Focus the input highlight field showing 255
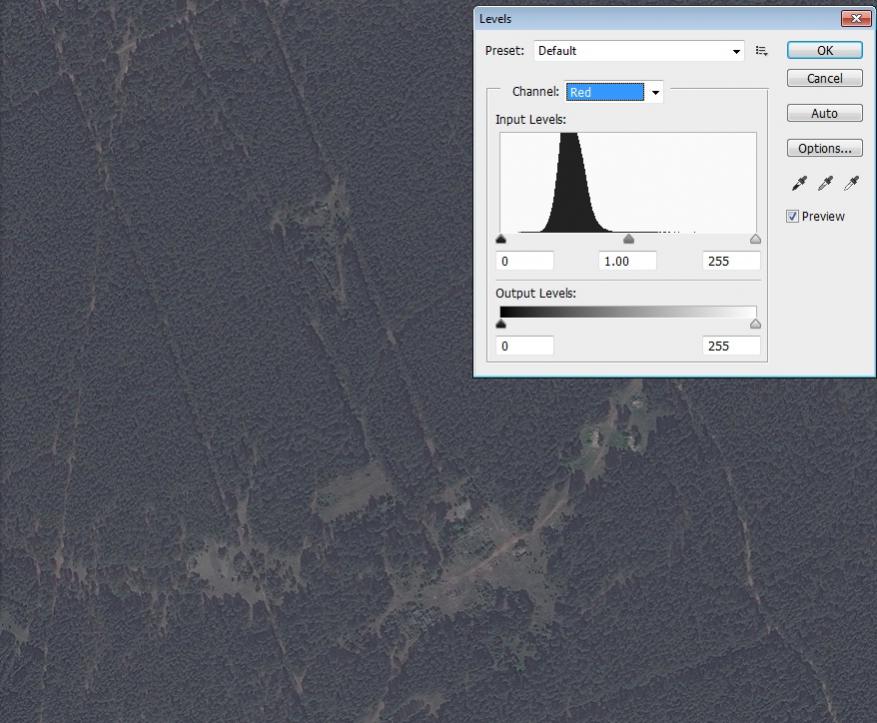The image size is (877, 723). pyautogui.click(x=731, y=261)
